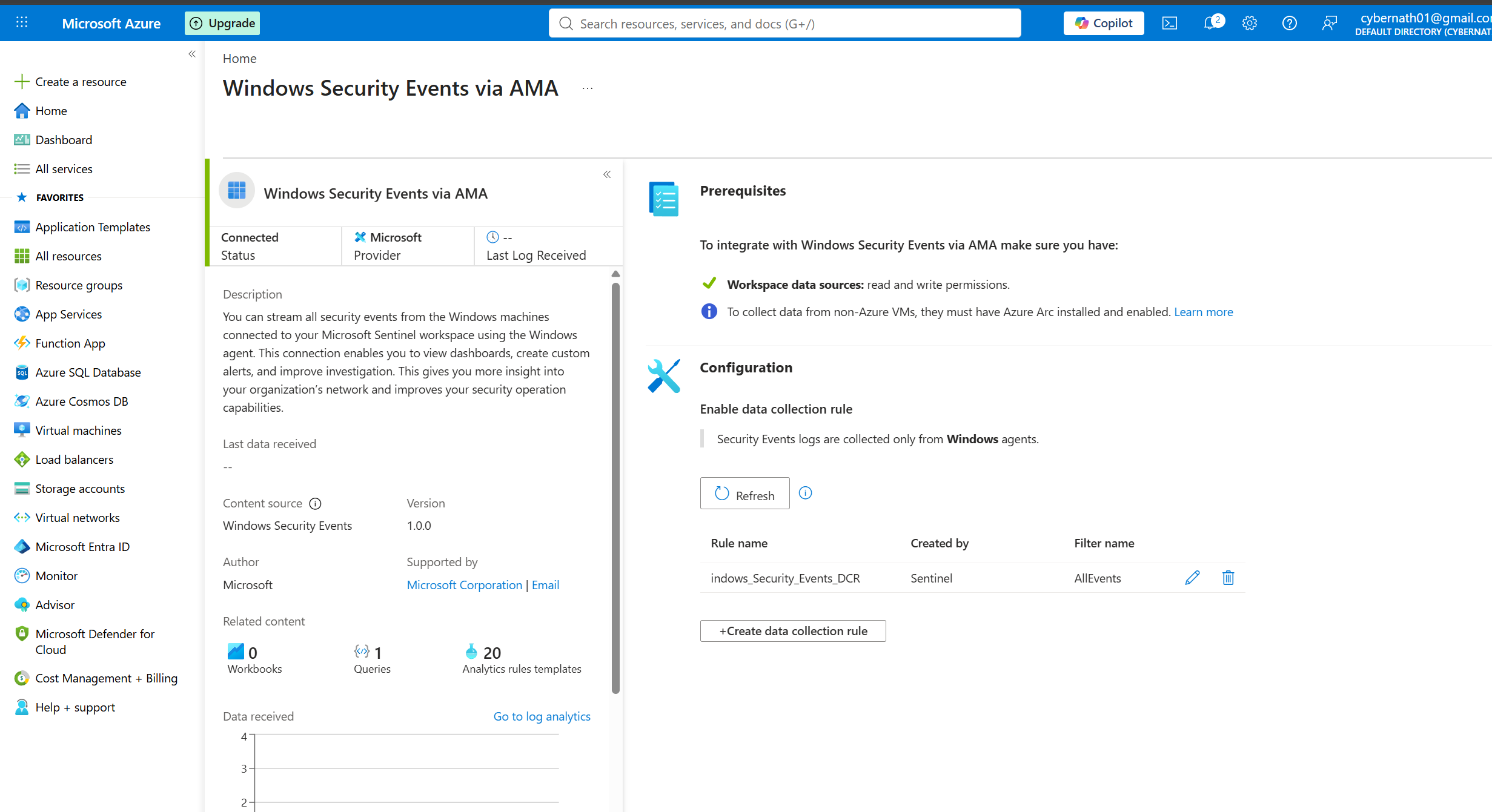Click Go to log analytics link
The image size is (1492, 812).
click(542, 716)
